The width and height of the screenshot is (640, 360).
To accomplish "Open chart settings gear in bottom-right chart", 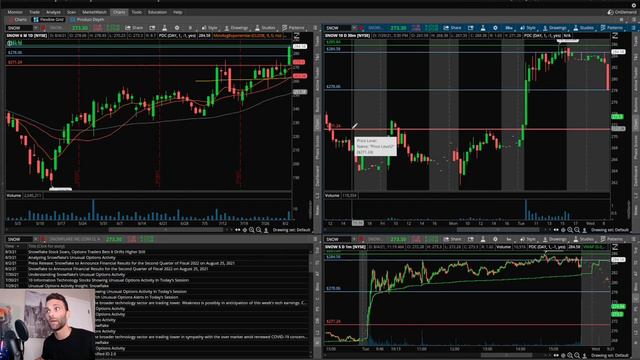I will pos(495,239).
